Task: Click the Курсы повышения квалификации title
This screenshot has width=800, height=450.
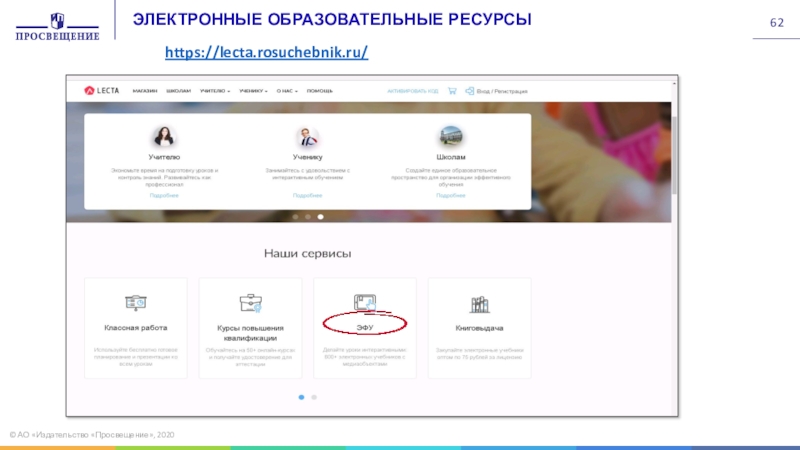Action: 251,333
